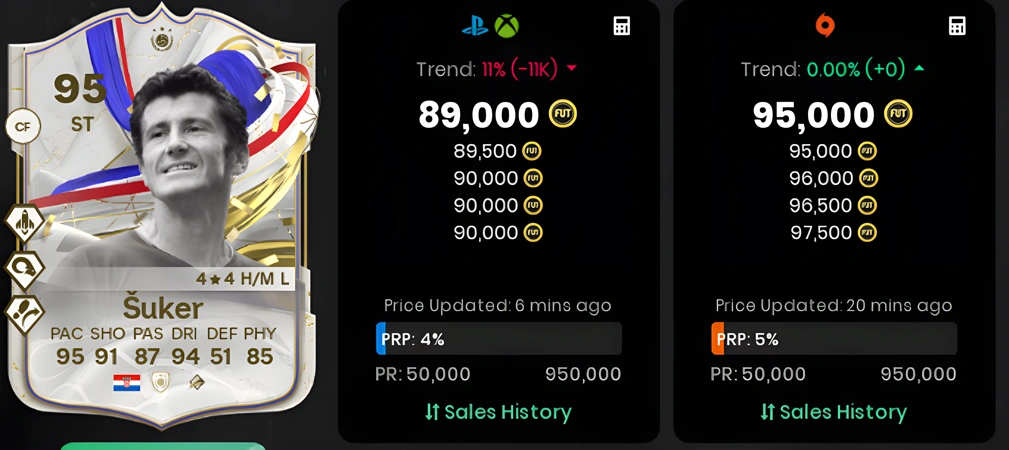Click the Origin PC platform icon
Image resolution: width=1009 pixels, height=450 pixels.
click(x=824, y=26)
